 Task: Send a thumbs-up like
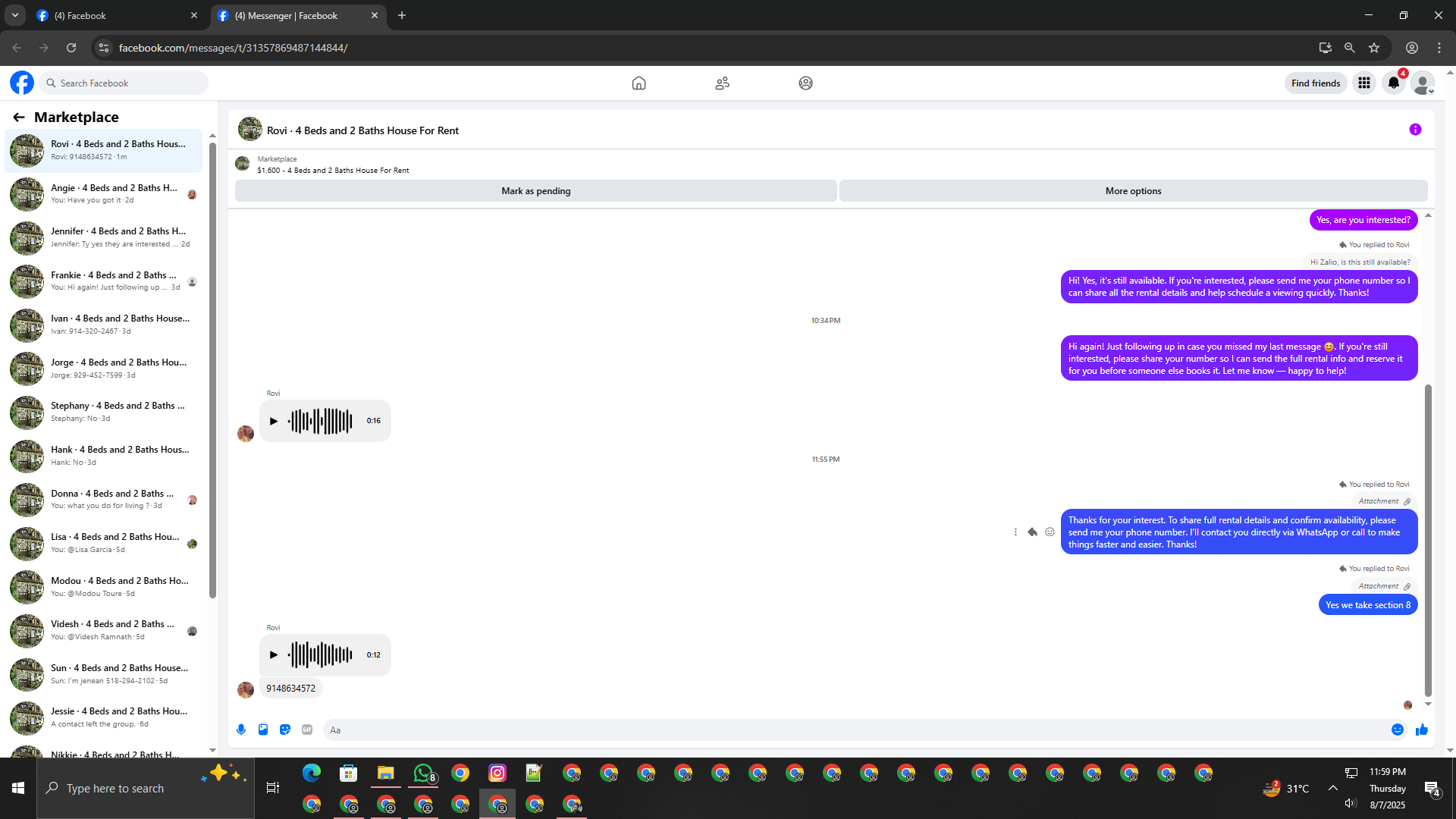tap(1422, 730)
